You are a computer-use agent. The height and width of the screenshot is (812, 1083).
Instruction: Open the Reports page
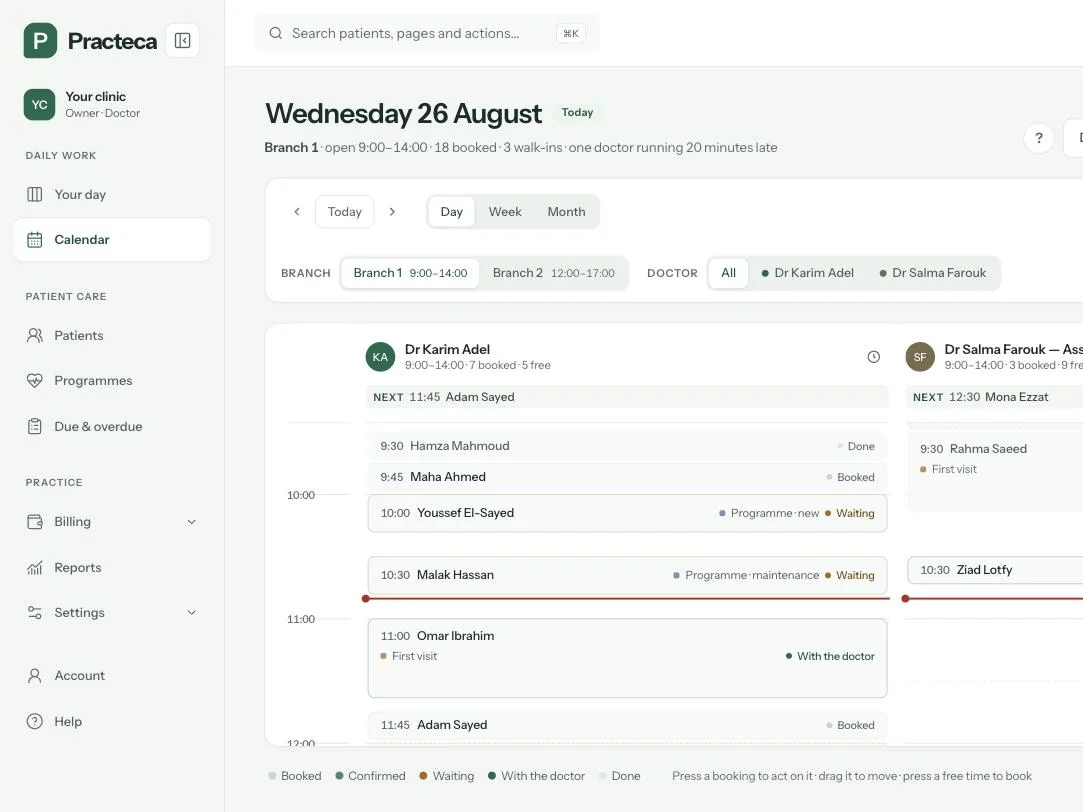pos(112,568)
